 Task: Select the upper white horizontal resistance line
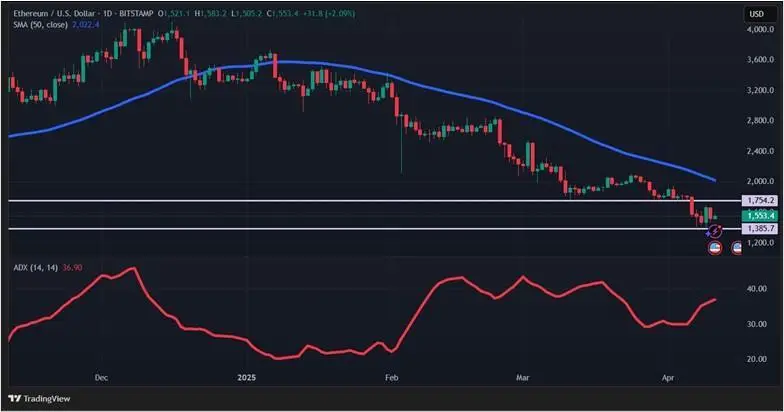pos(300,201)
